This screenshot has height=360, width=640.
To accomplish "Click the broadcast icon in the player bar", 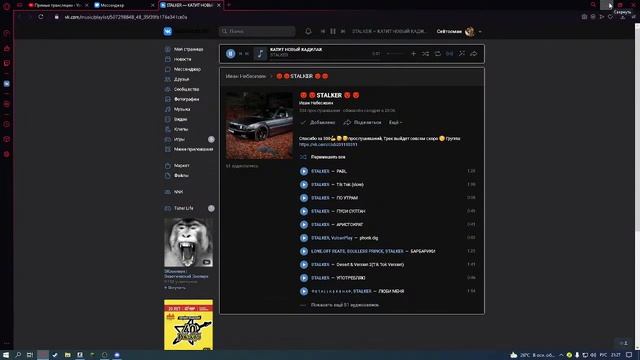I will point(449,53).
